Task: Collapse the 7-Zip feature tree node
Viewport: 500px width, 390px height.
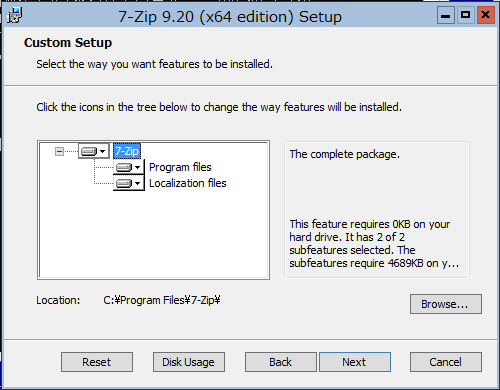Action: coord(59,152)
